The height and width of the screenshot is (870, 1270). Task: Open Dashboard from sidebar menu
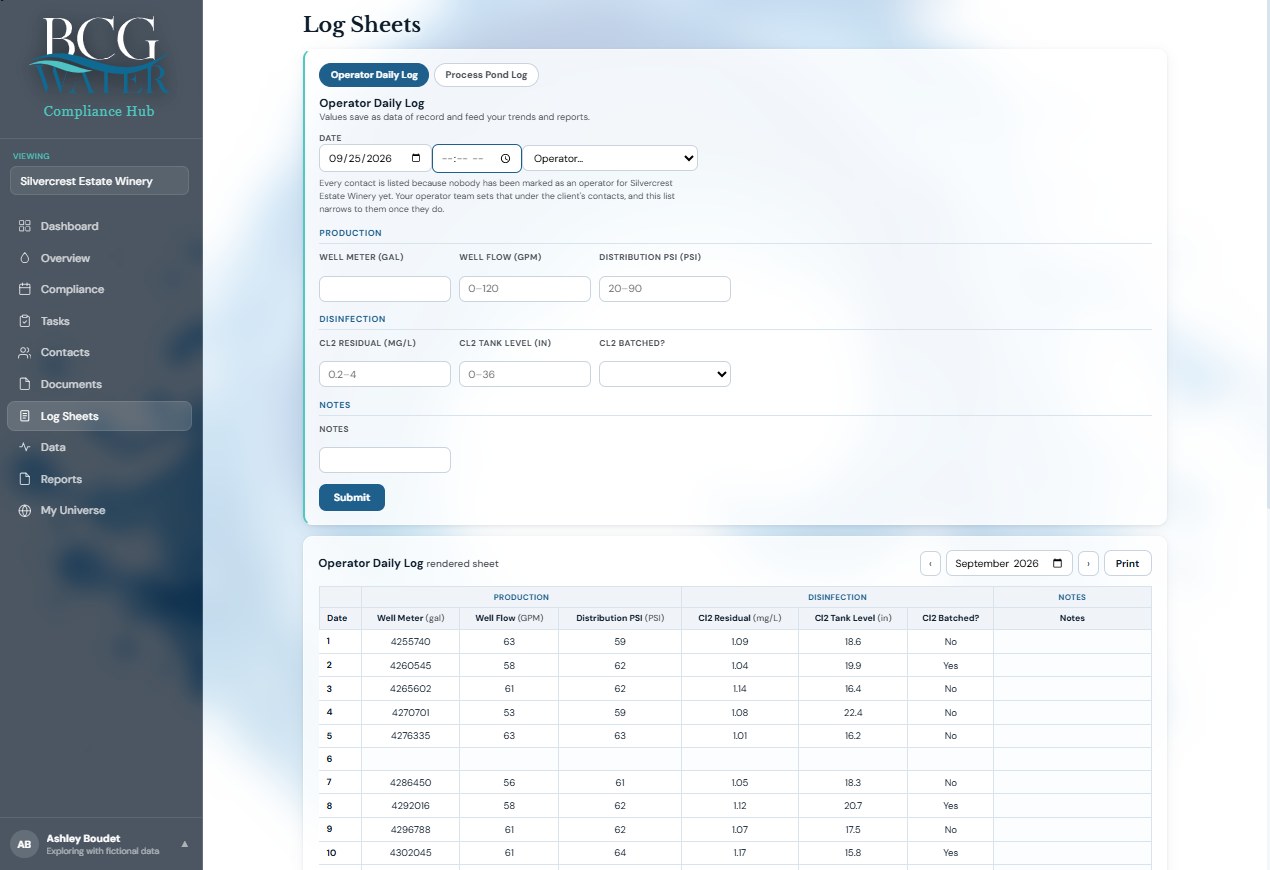pos(99,226)
